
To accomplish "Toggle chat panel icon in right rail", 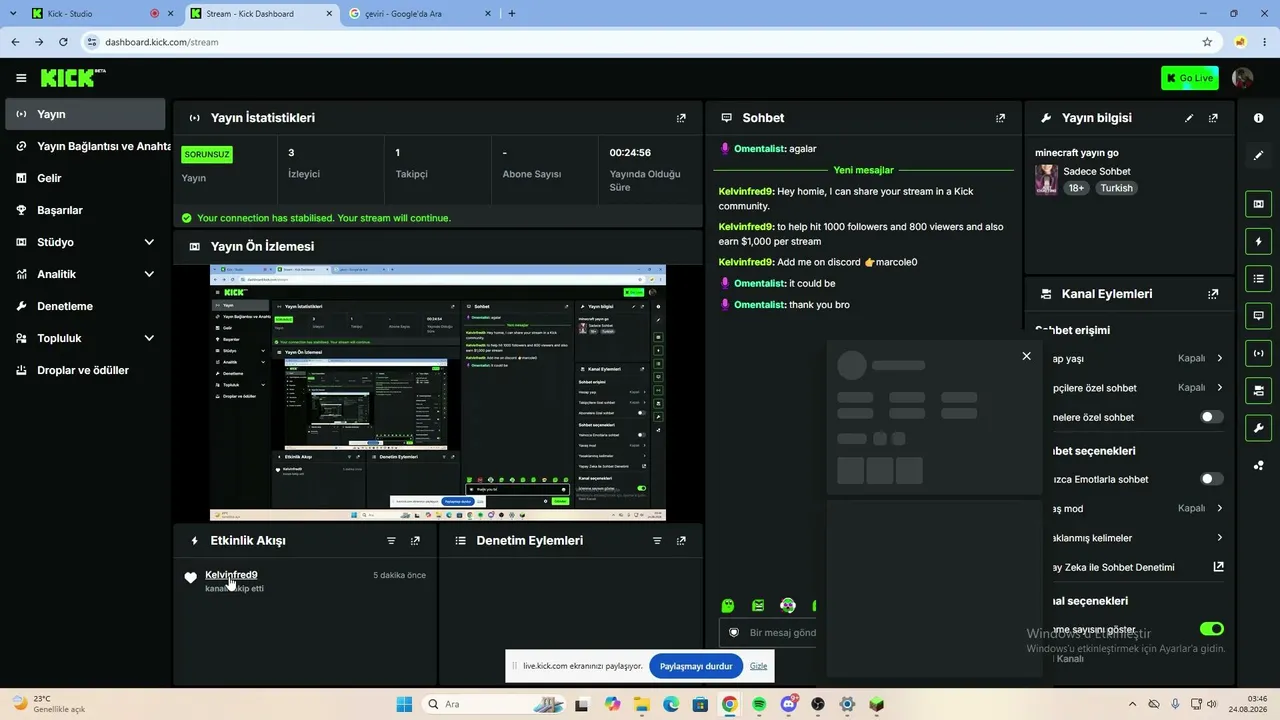I will pos(1258,315).
